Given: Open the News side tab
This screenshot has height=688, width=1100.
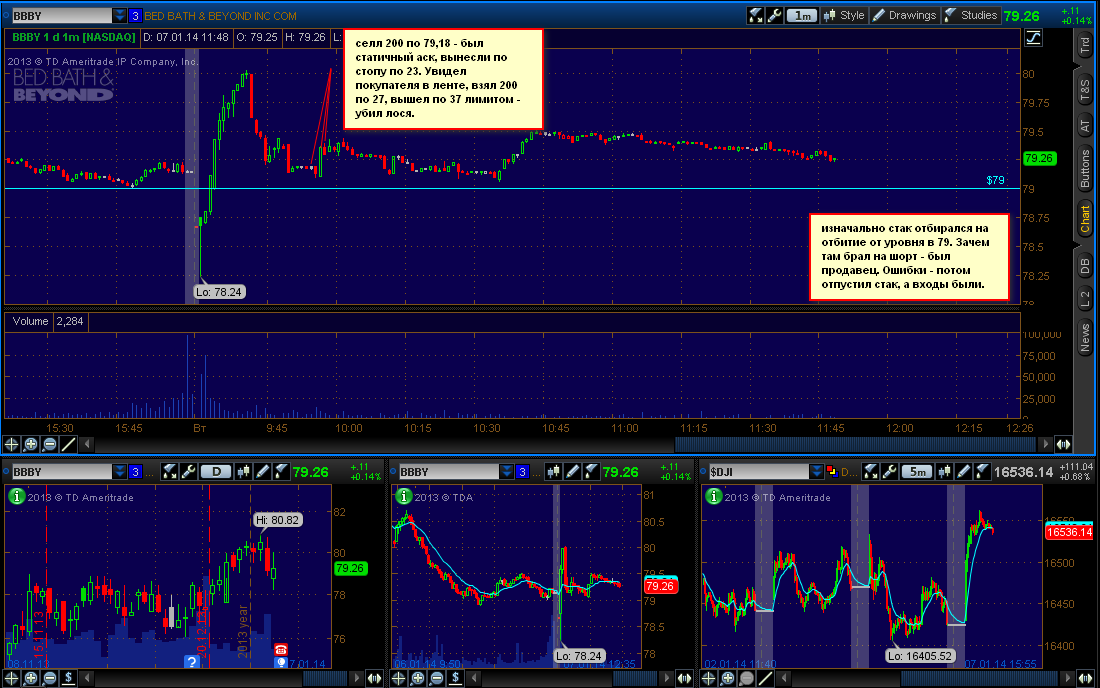Looking at the screenshot, I should coord(1085,338).
